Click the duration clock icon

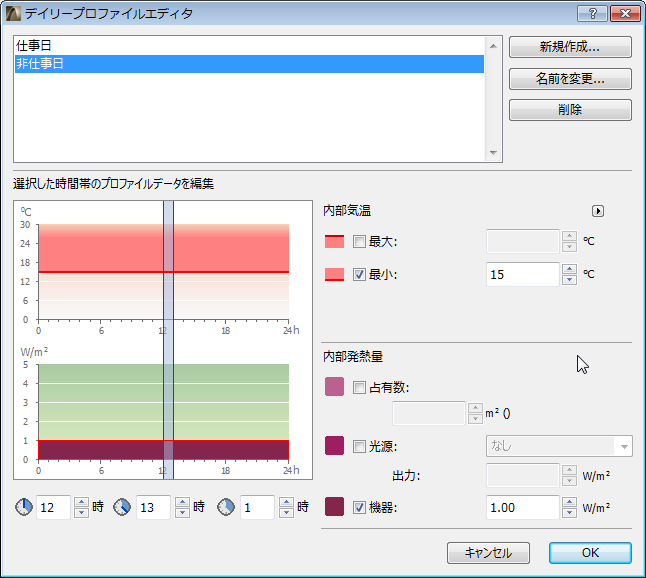click(x=226, y=507)
